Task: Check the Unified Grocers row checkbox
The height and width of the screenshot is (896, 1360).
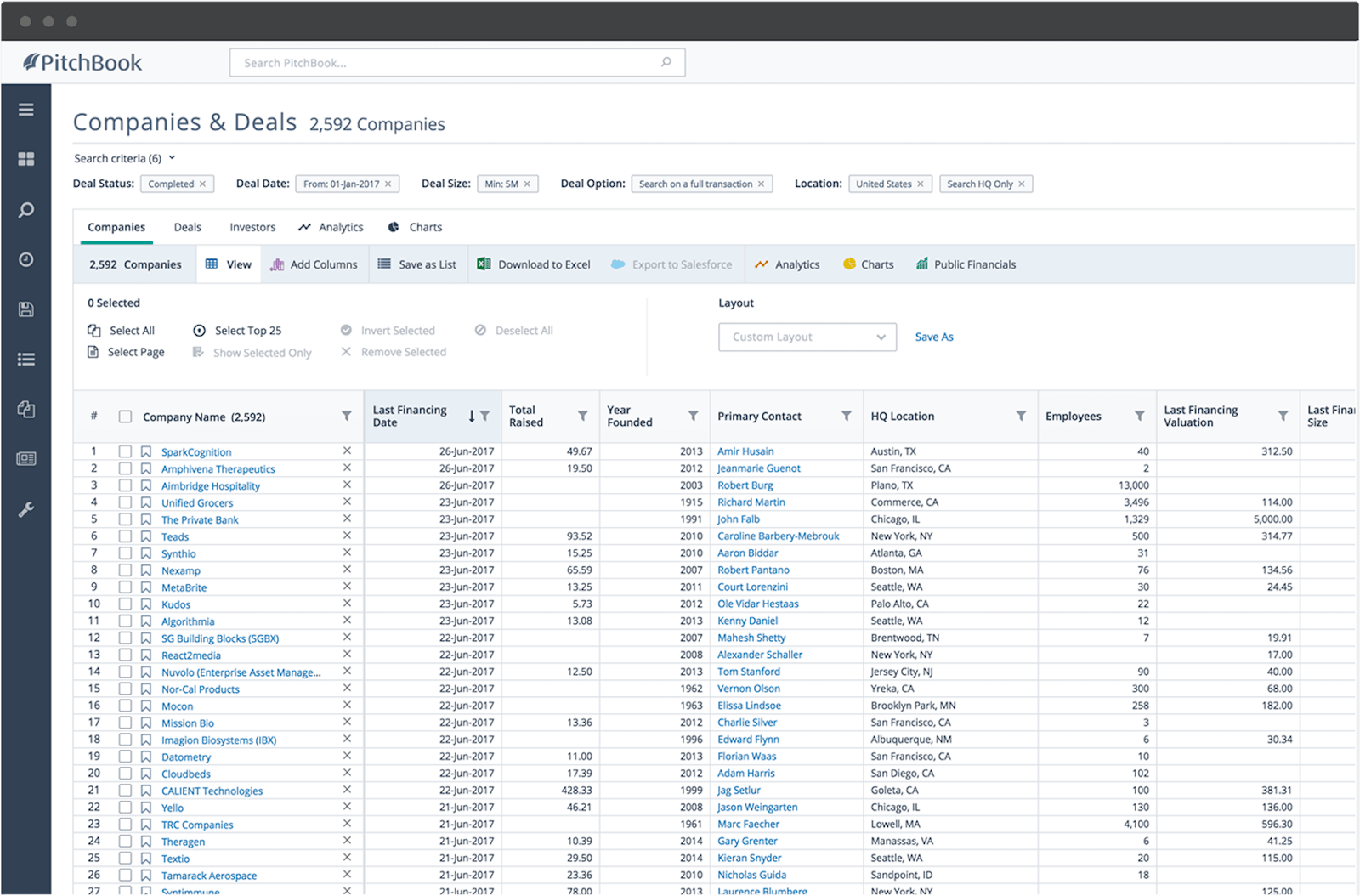Action: (125, 502)
